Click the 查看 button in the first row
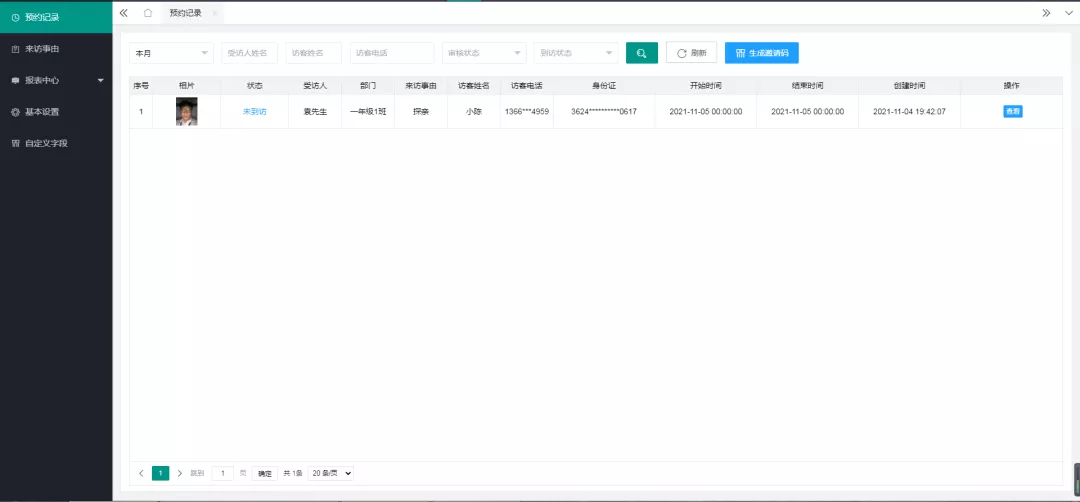1080x502 pixels. coord(1012,111)
